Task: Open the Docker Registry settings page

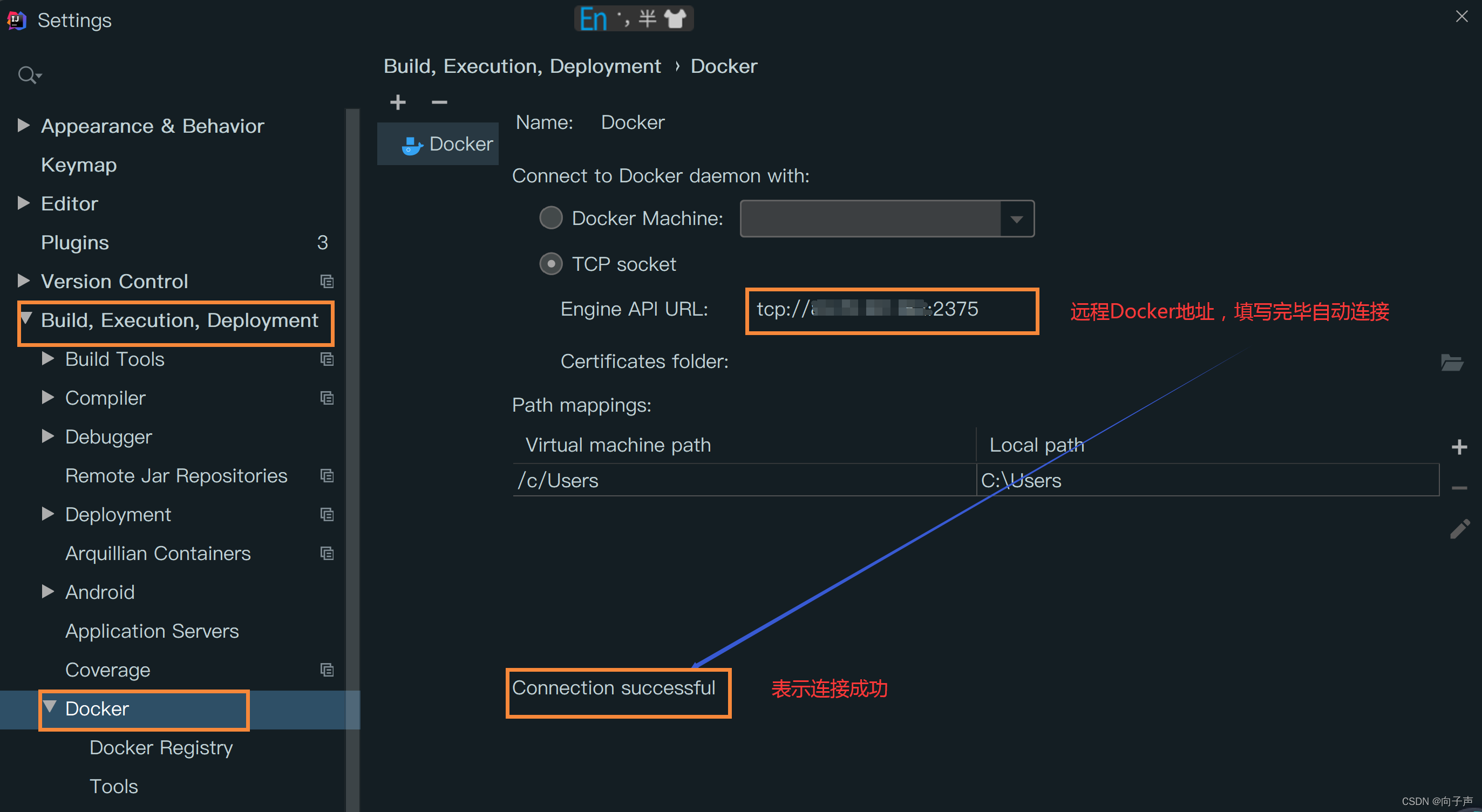Action: pos(161,748)
